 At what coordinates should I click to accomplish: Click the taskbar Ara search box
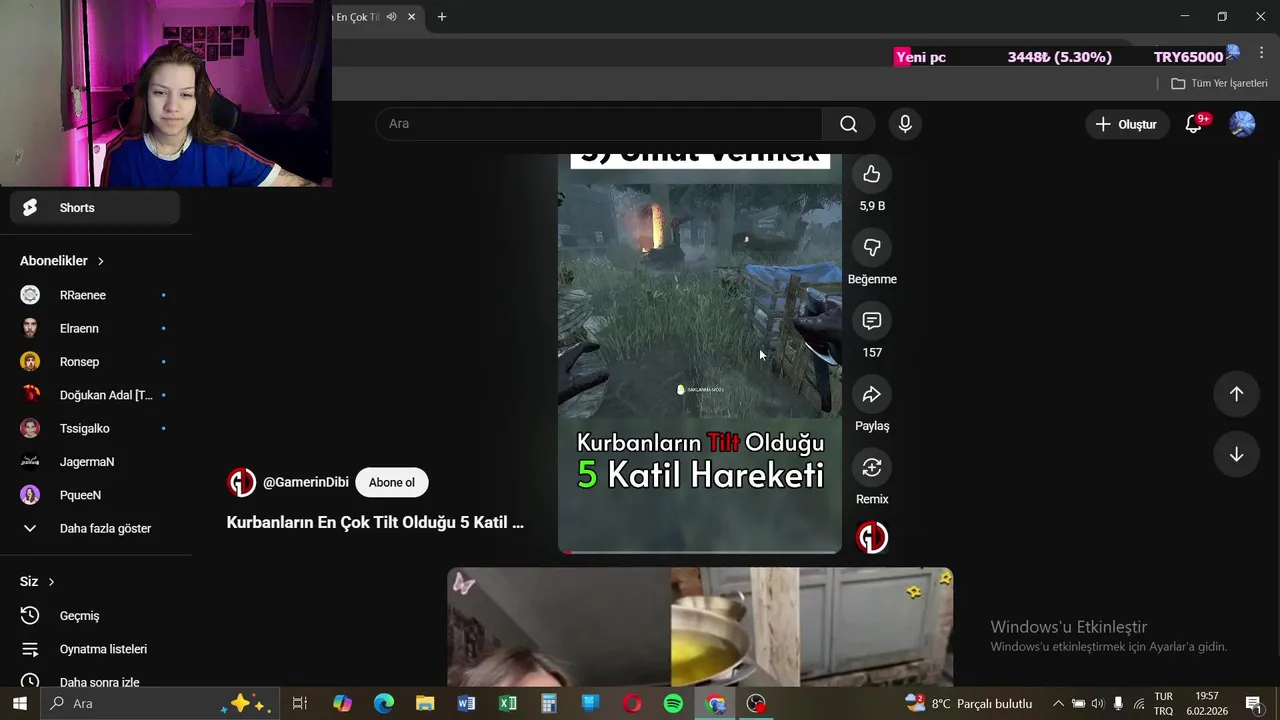point(158,704)
